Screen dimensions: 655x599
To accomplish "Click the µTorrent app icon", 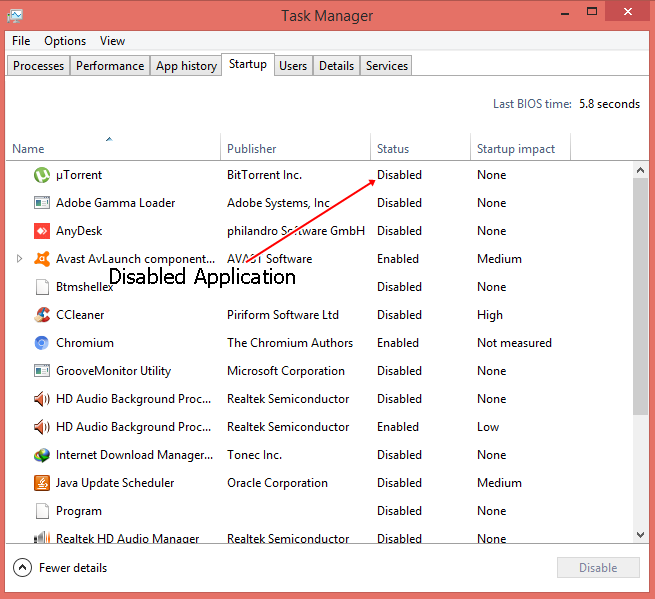I will click(x=42, y=175).
